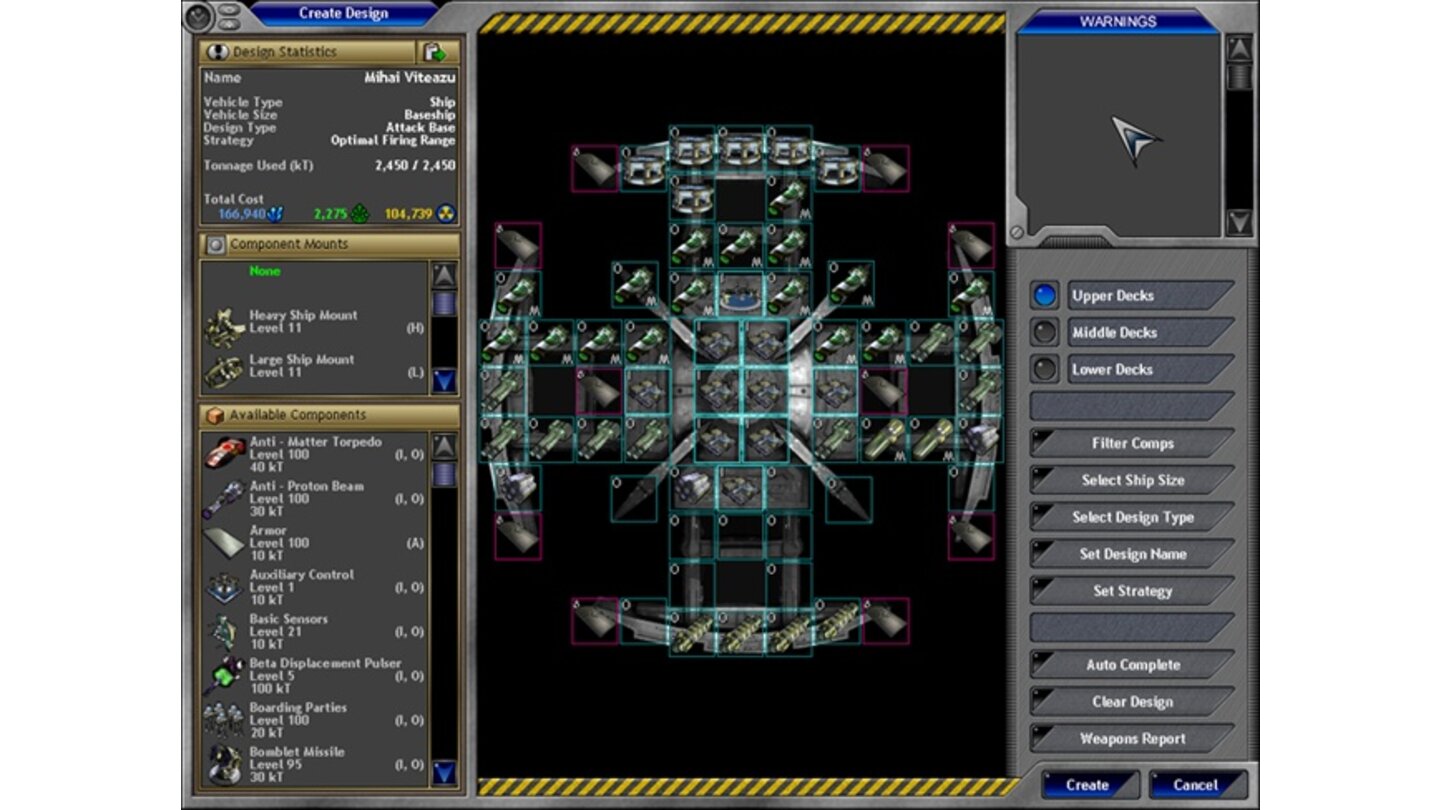Viewport: 1440px width, 810px height.
Task: Click Clear Design
Action: point(1132,702)
